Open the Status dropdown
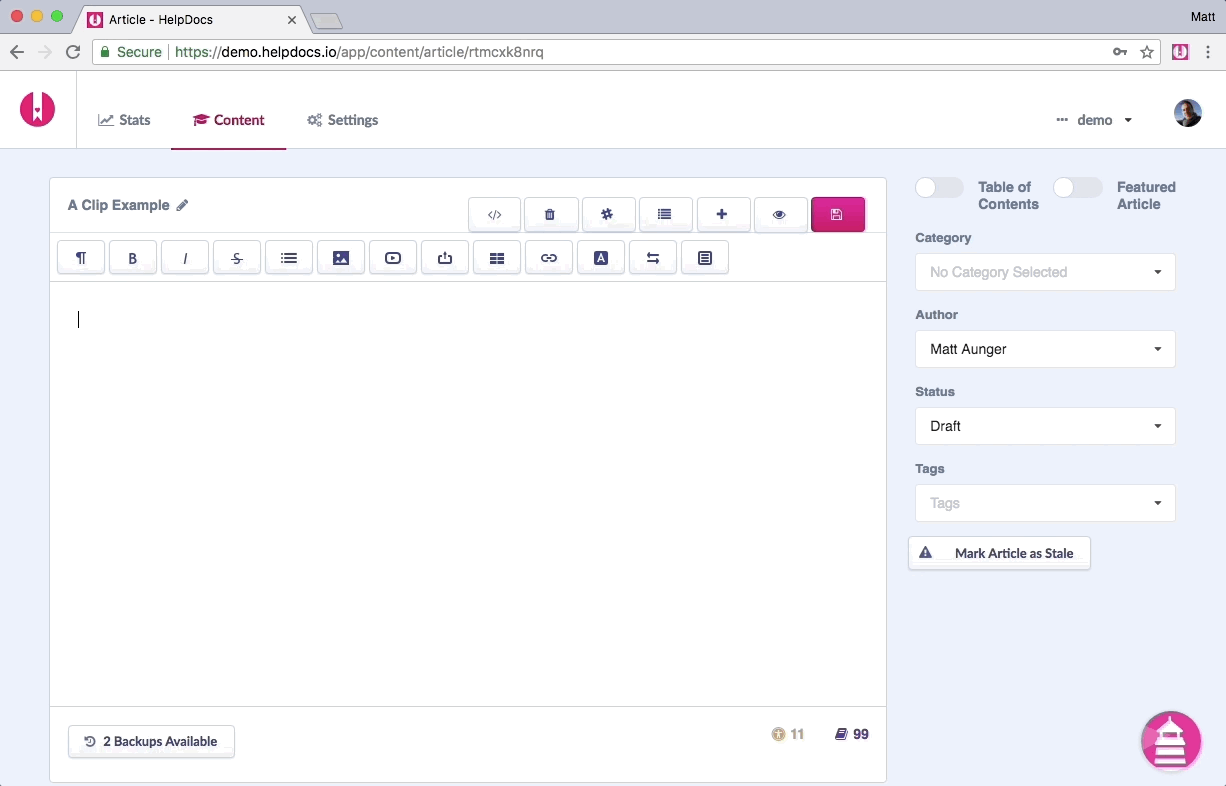Screen dimensions: 1226x786 coord(1045,426)
